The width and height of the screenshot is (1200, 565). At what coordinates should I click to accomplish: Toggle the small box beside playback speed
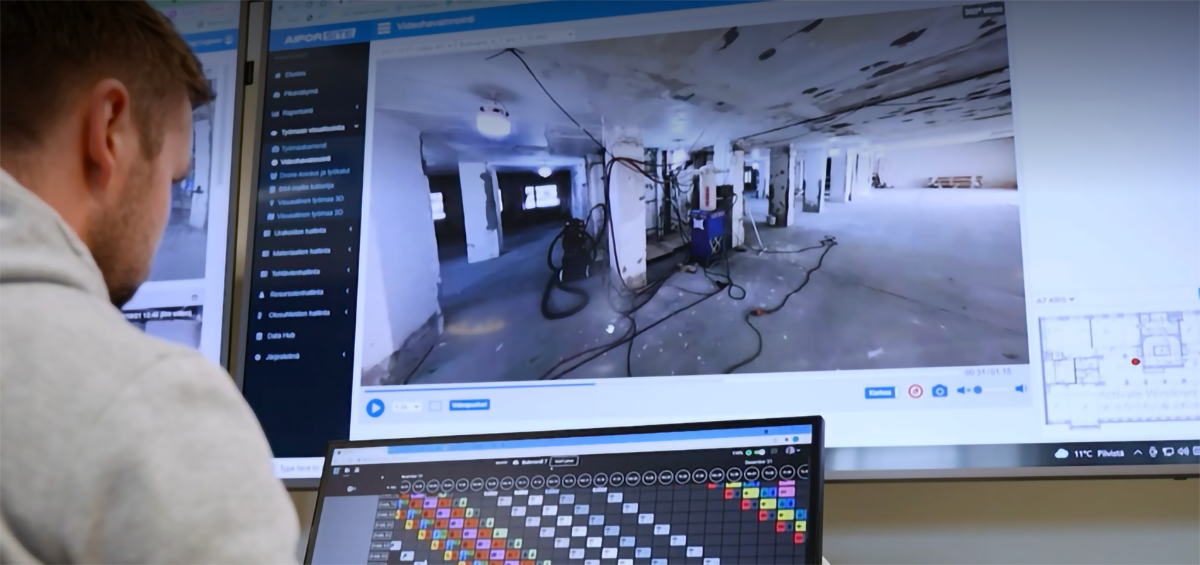pyautogui.click(x=435, y=406)
